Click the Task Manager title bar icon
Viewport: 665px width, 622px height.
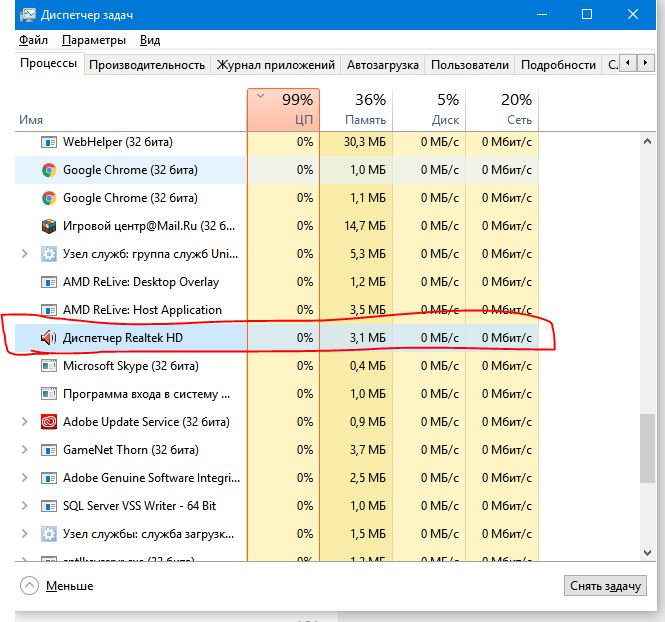pyautogui.click(x=28, y=15)
